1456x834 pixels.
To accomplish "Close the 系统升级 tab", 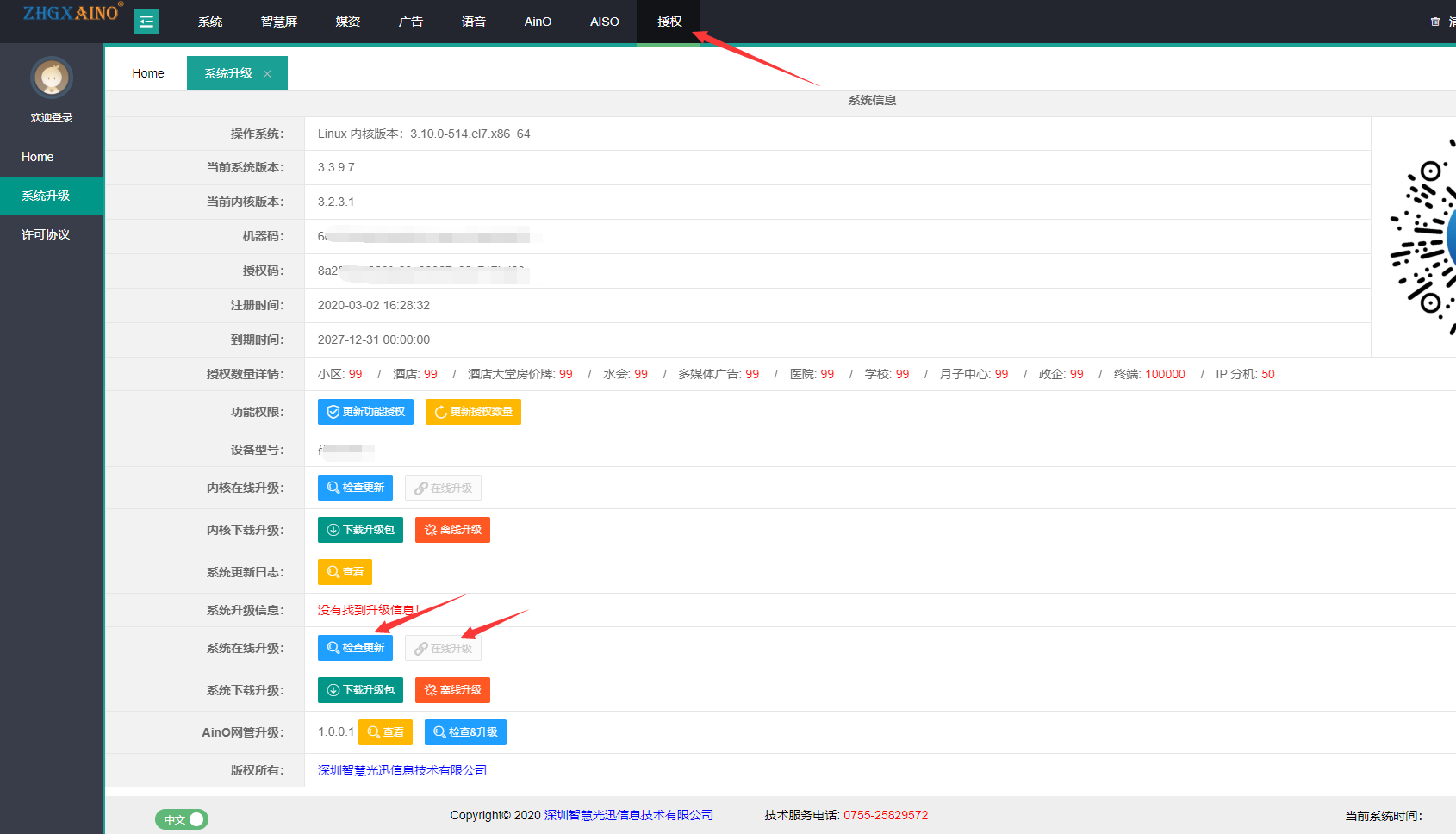I will pos(268,74).
